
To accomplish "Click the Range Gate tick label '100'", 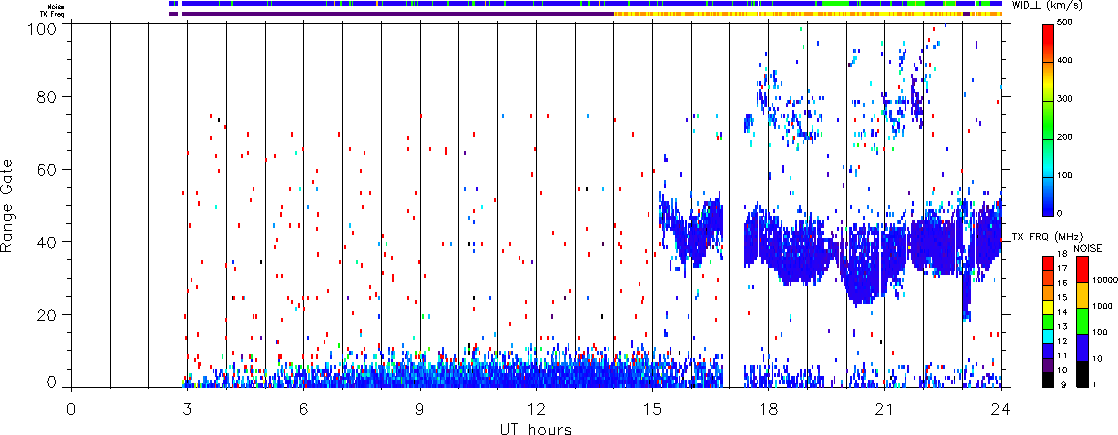I will (43, 28).
